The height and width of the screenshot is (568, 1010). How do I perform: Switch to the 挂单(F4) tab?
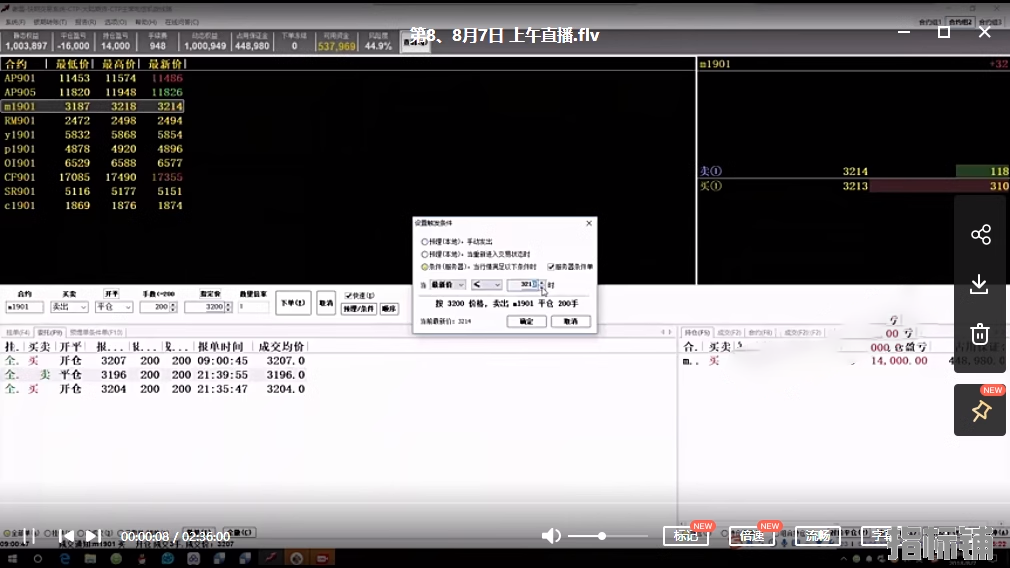coord(17,332)
